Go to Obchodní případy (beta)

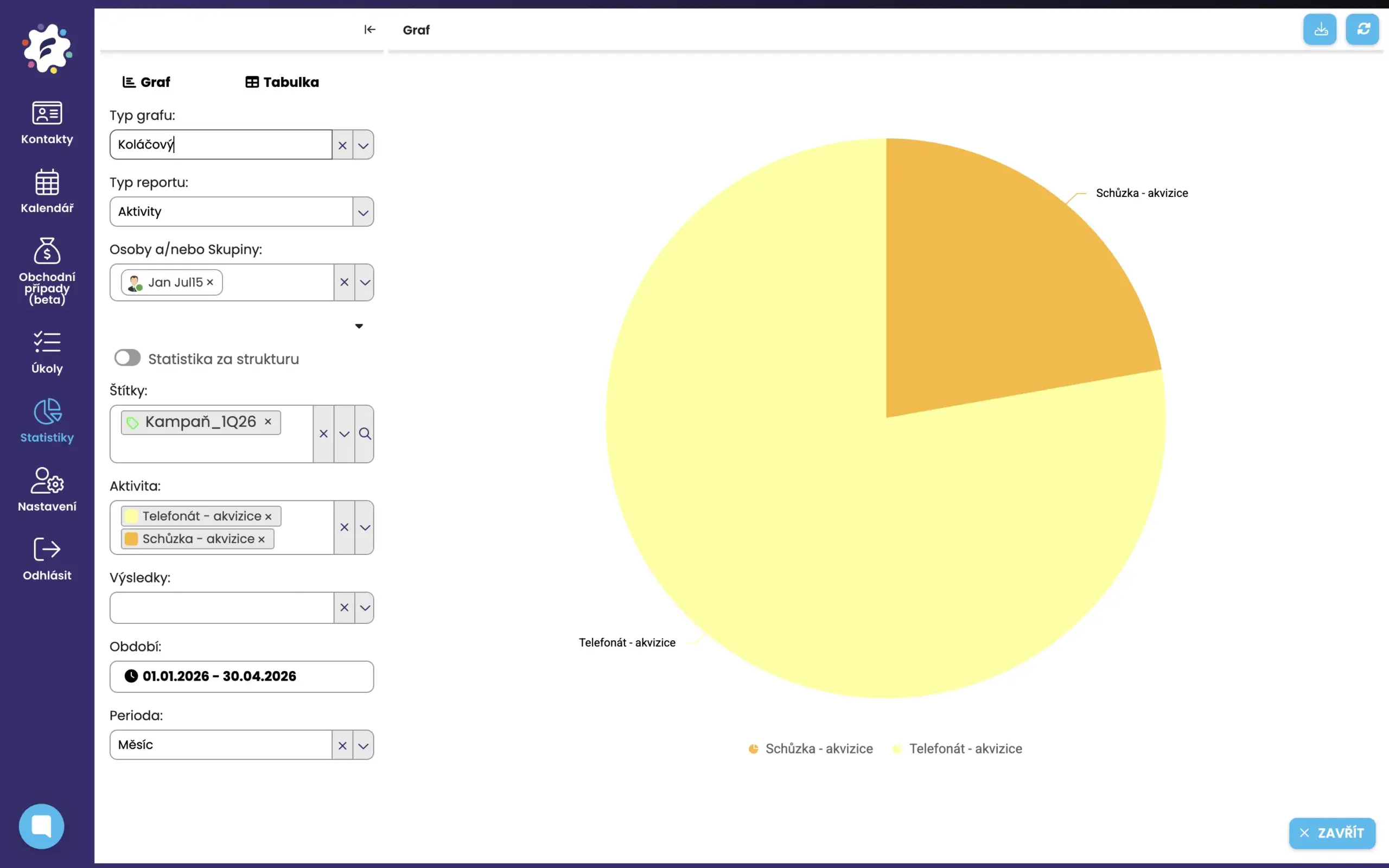coord(47,270)
